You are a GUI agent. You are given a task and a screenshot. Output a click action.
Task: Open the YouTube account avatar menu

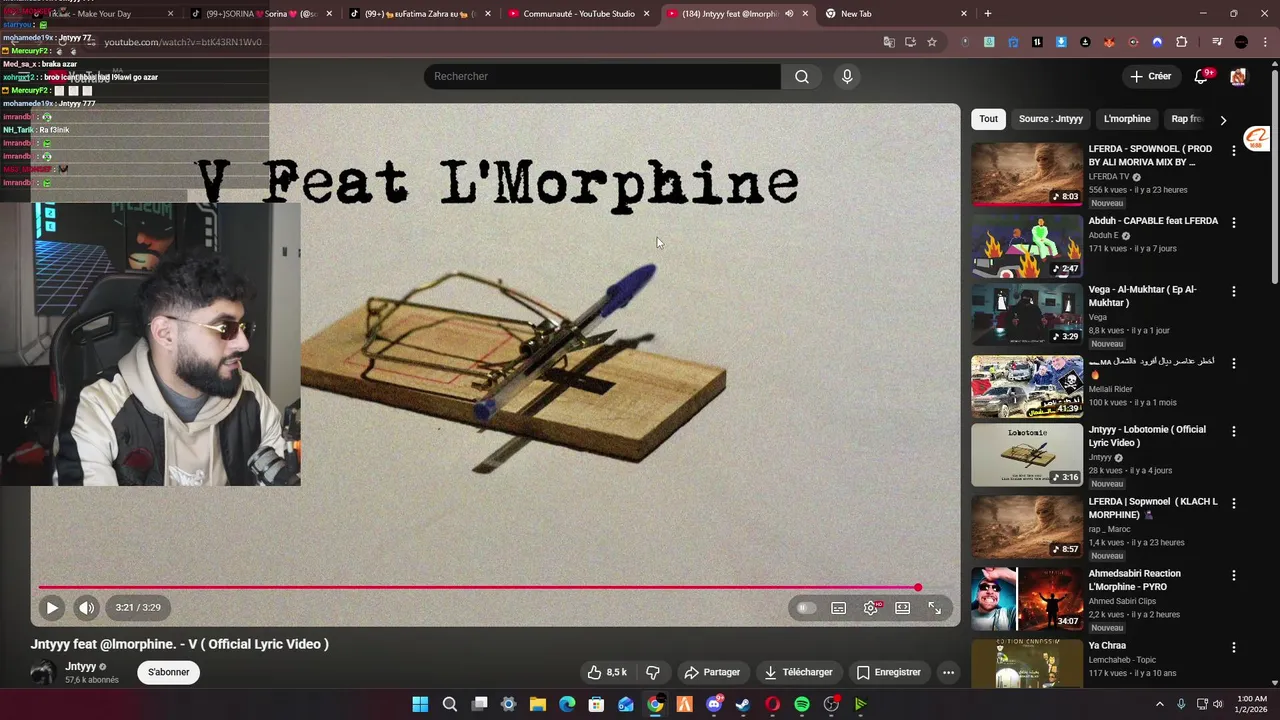tap(1238, 76)
